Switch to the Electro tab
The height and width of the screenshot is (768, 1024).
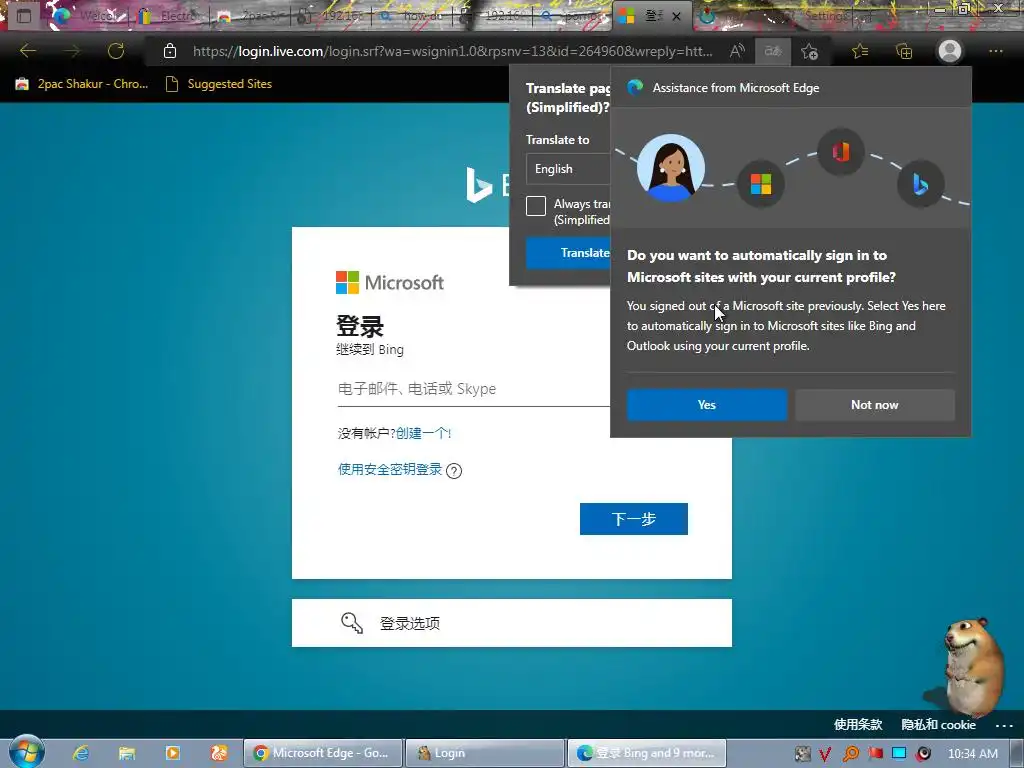[170, 16]
